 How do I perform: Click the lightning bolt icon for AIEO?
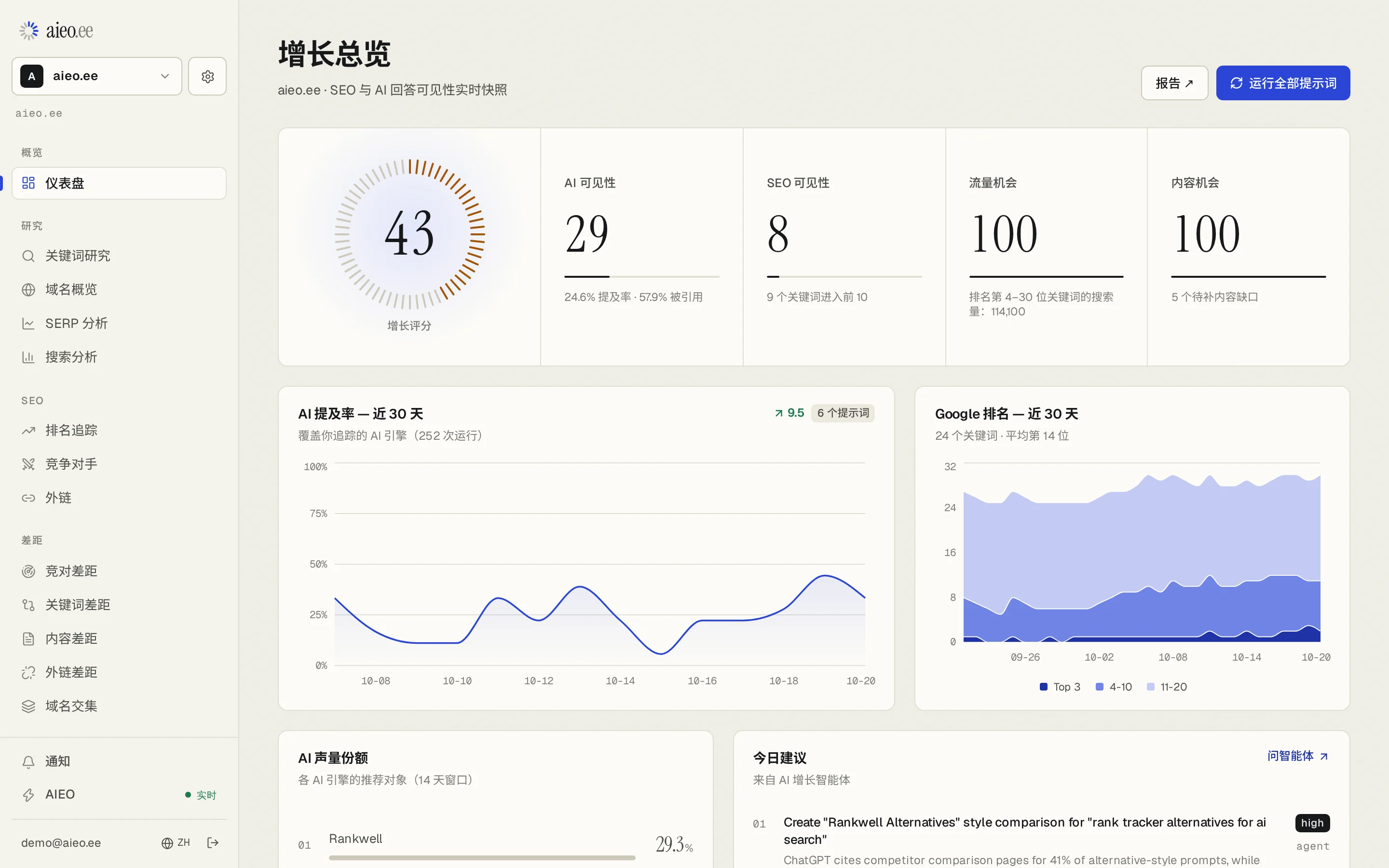28,795
